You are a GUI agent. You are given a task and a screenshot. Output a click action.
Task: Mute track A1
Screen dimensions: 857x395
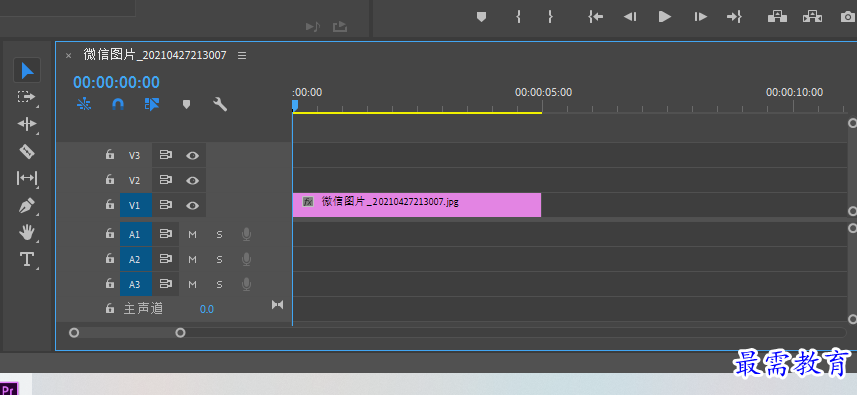point(192,235)
